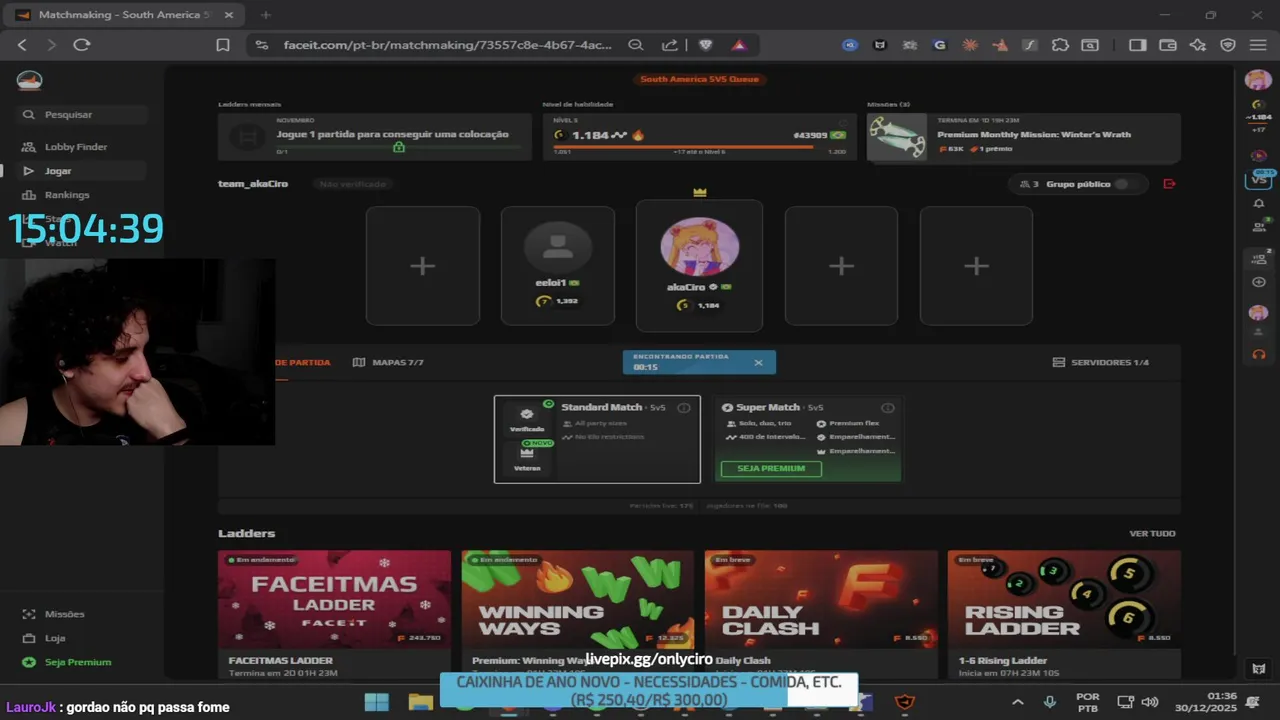Click the profile avatar at the top of the right sidebar

tap(1258, 80)
